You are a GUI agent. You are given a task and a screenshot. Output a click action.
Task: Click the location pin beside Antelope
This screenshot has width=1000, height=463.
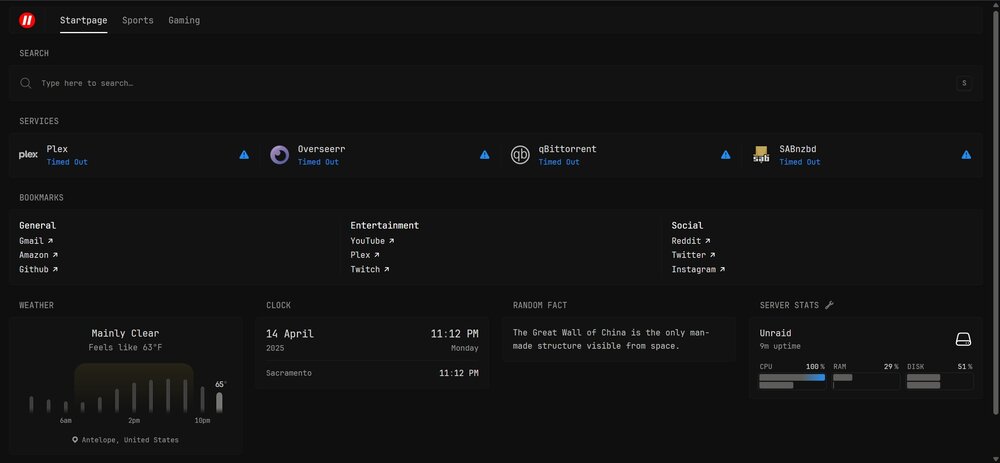point(75,440)
